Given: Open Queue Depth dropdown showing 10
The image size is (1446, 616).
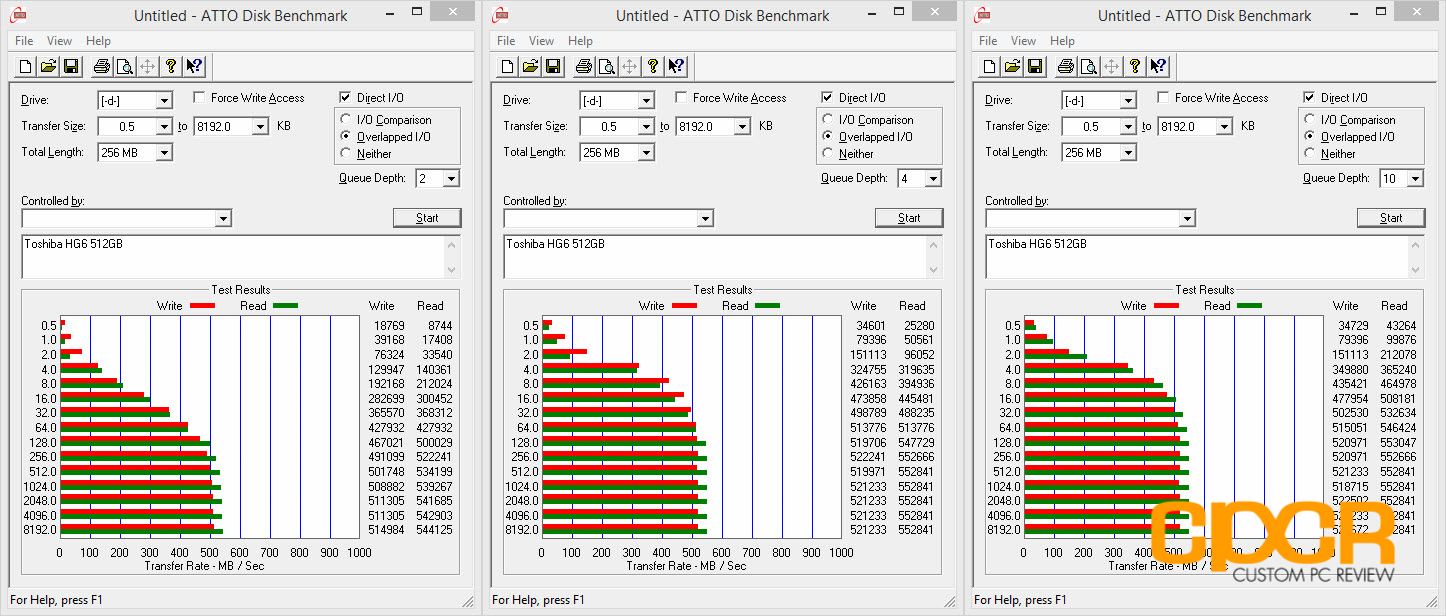Looking at the screenshot, I should 1415,179.
